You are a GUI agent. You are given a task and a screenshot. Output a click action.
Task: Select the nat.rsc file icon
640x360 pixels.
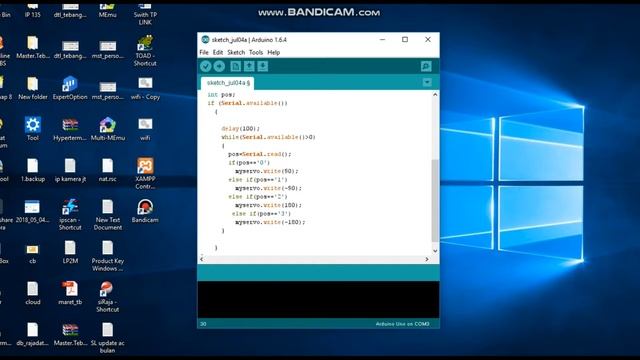(107, 170)
